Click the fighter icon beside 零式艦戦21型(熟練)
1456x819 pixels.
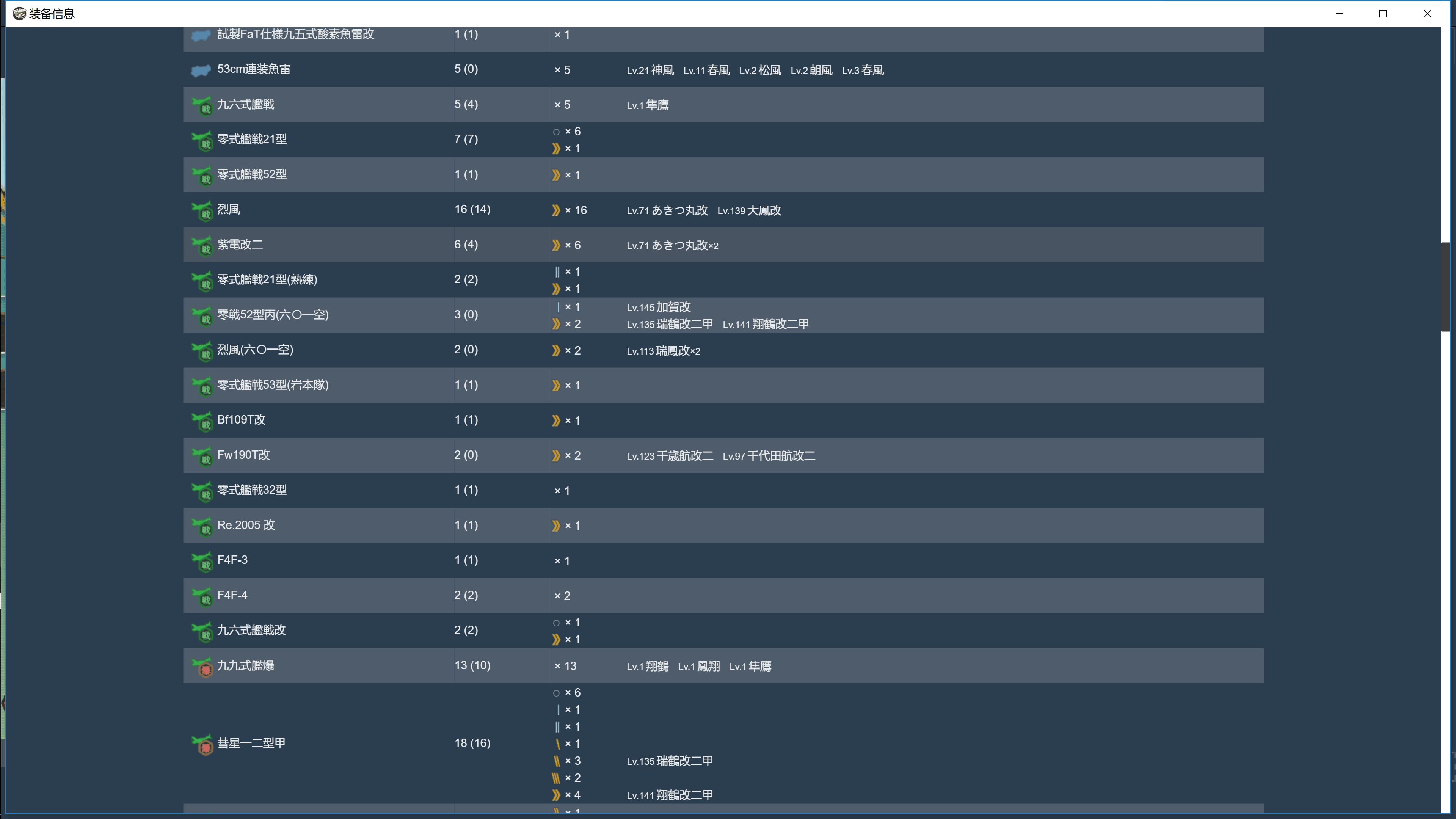coord(202,281)
